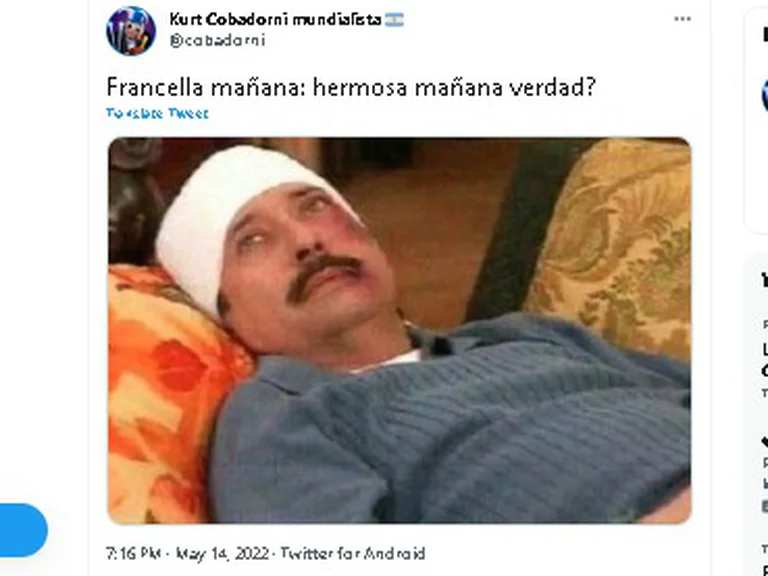Click the Argentina flag emoji beside the name
This screenshot has height=576, width=768.
pos(394,20)
